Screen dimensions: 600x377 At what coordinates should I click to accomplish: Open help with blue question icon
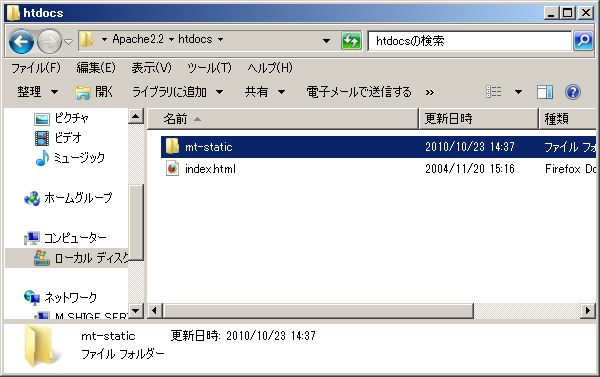(x=573, y=92)
